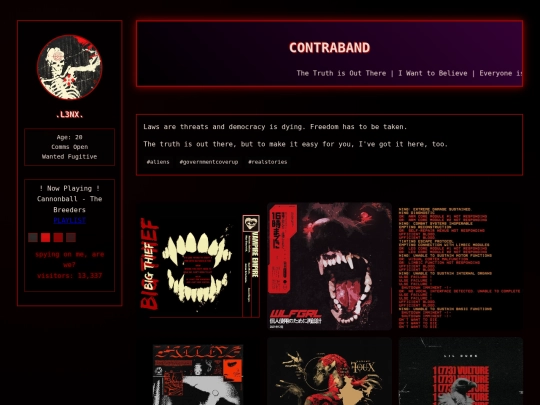Click the scrolling 'The Truth is Out There' marquee
Image resolution: width=540 pixels, height=405 pixels.
point(409,73)
